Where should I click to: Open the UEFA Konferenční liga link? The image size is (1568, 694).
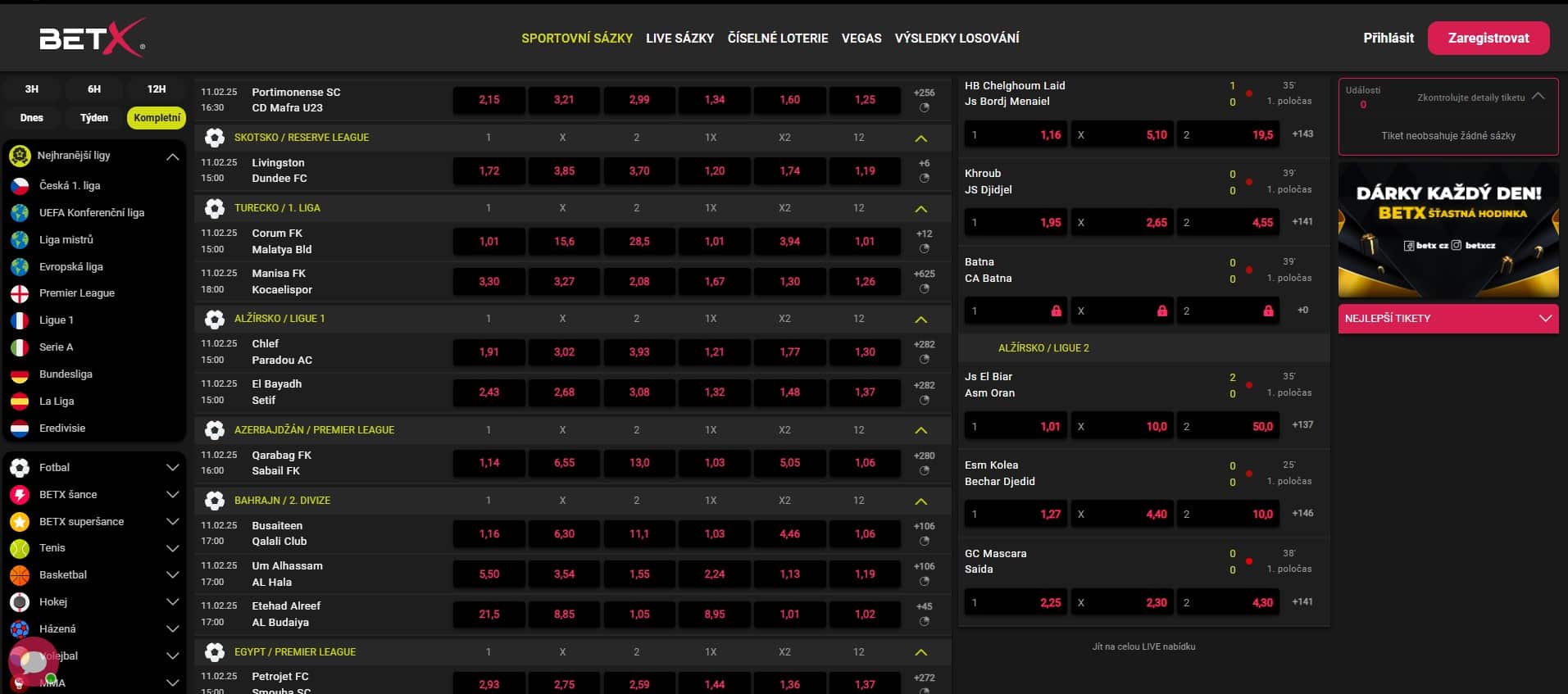click(x=92, y=213)
